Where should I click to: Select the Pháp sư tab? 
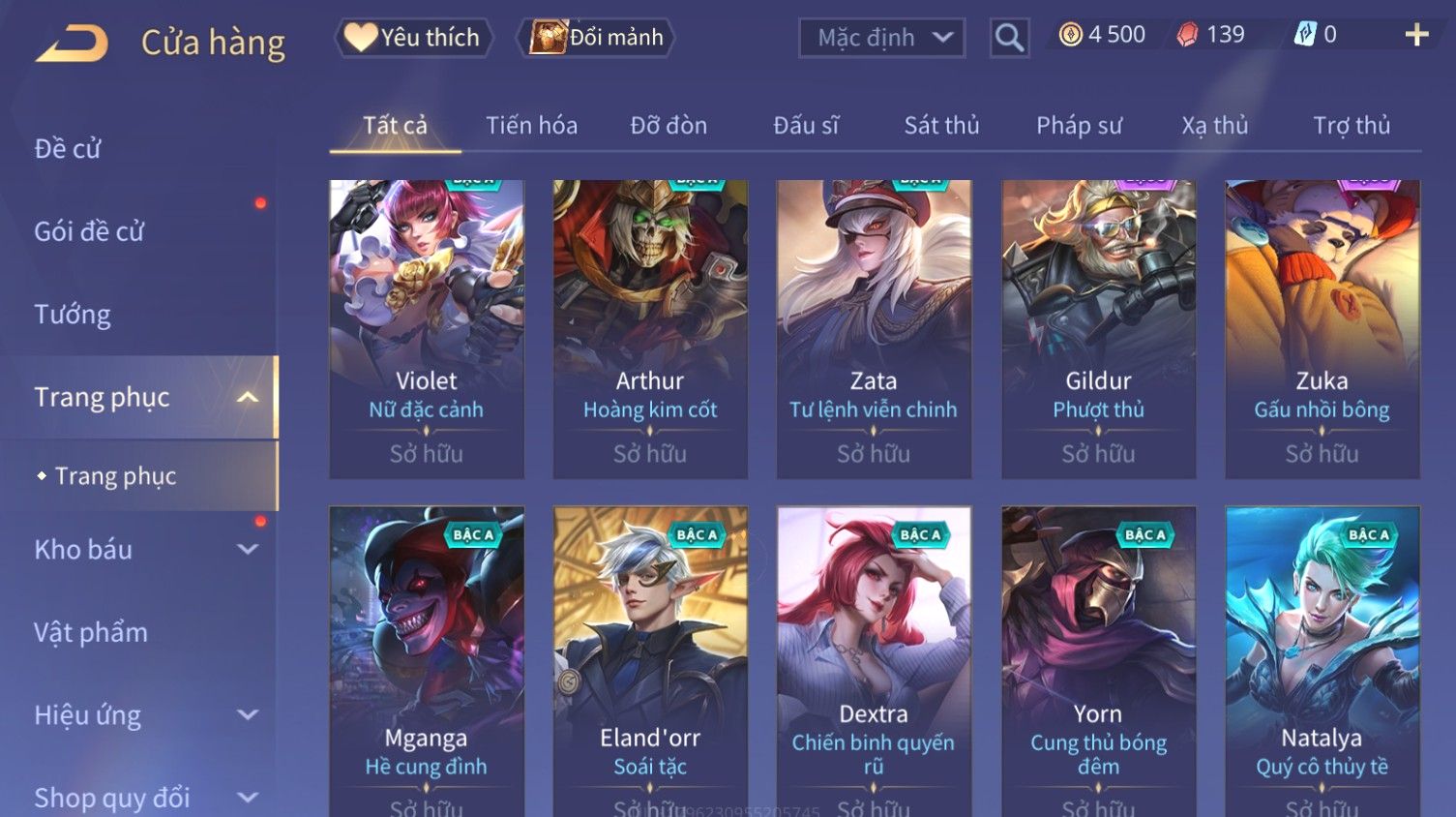[x=1079, y=126]
